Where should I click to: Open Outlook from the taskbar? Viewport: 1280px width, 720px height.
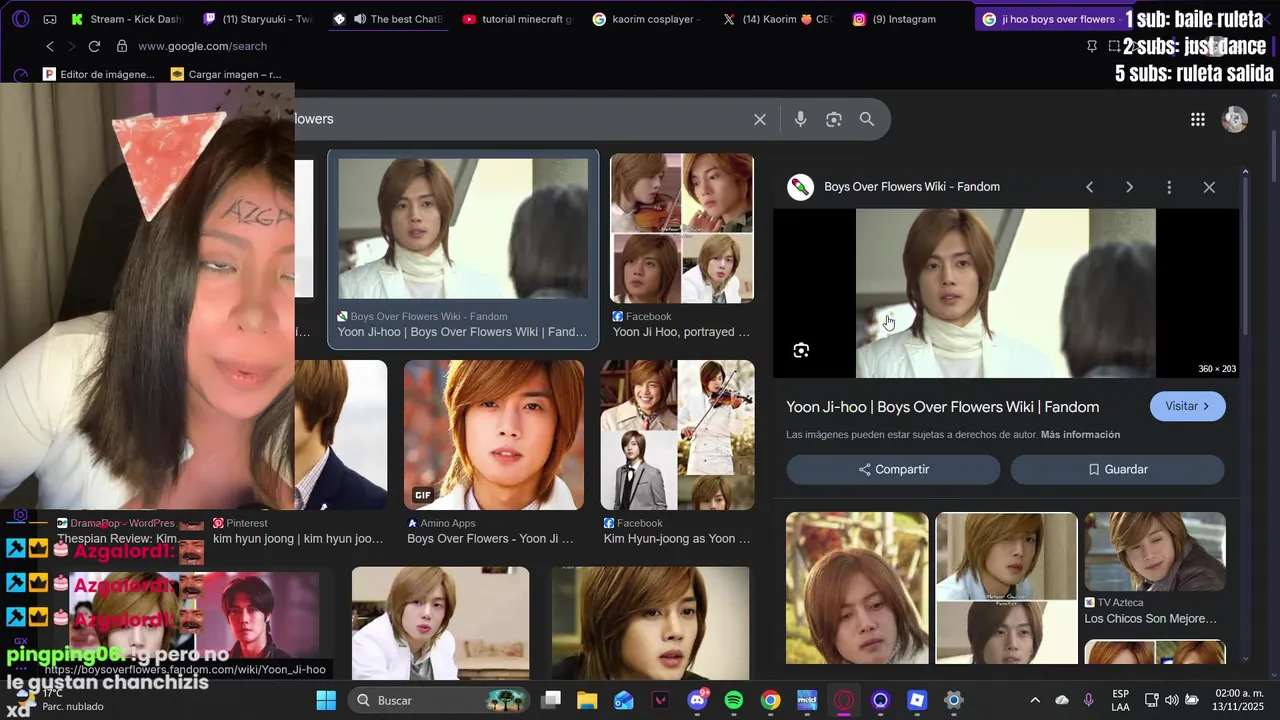tap(624, 700)
